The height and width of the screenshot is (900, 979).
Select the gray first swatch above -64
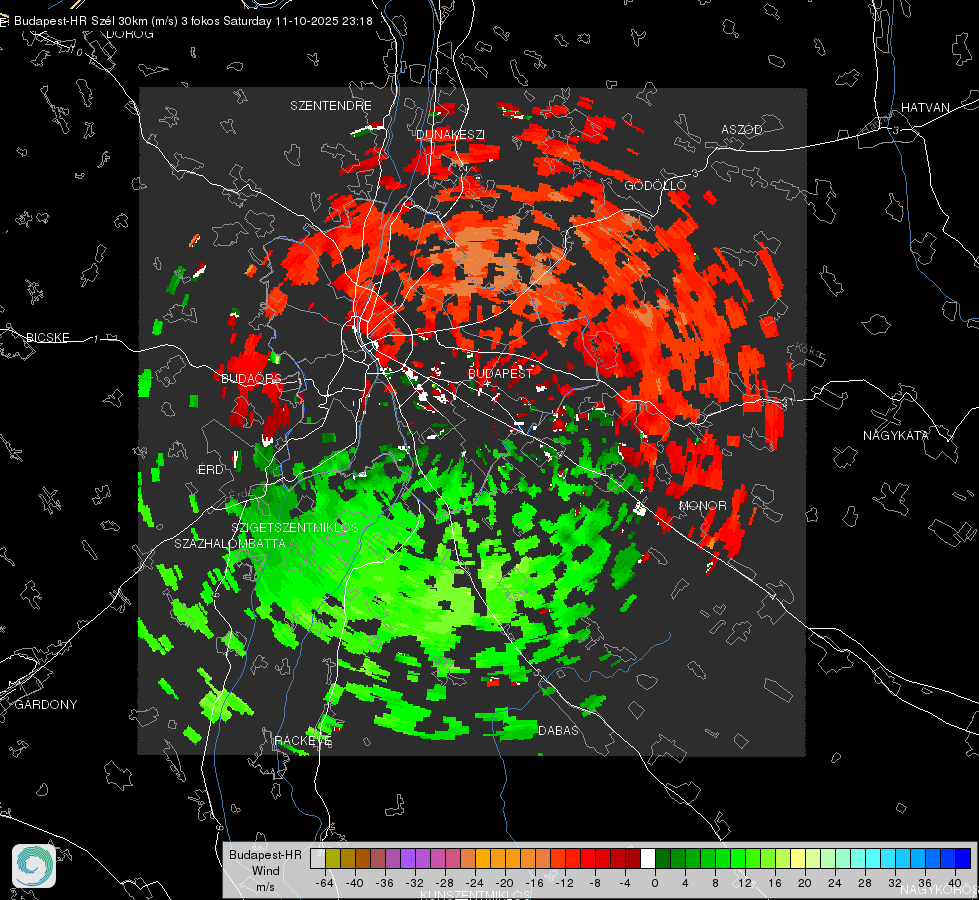(318, 859)
